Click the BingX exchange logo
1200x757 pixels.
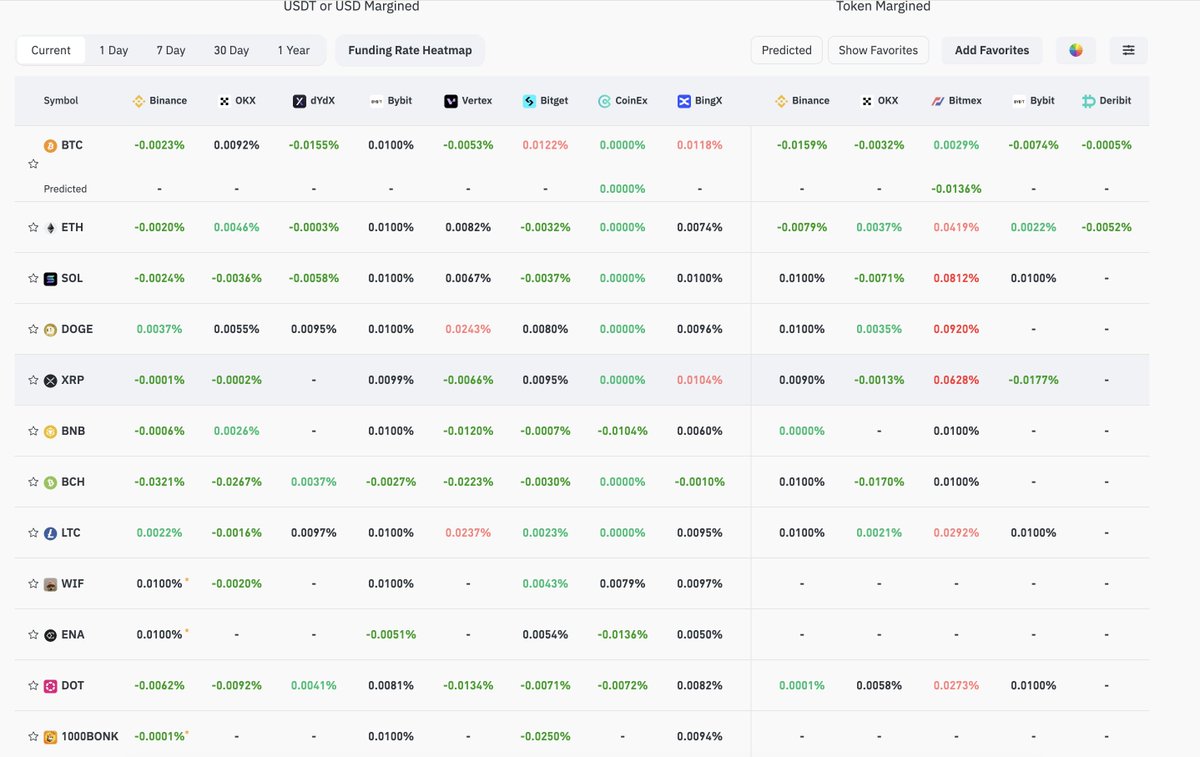point(684,101)
